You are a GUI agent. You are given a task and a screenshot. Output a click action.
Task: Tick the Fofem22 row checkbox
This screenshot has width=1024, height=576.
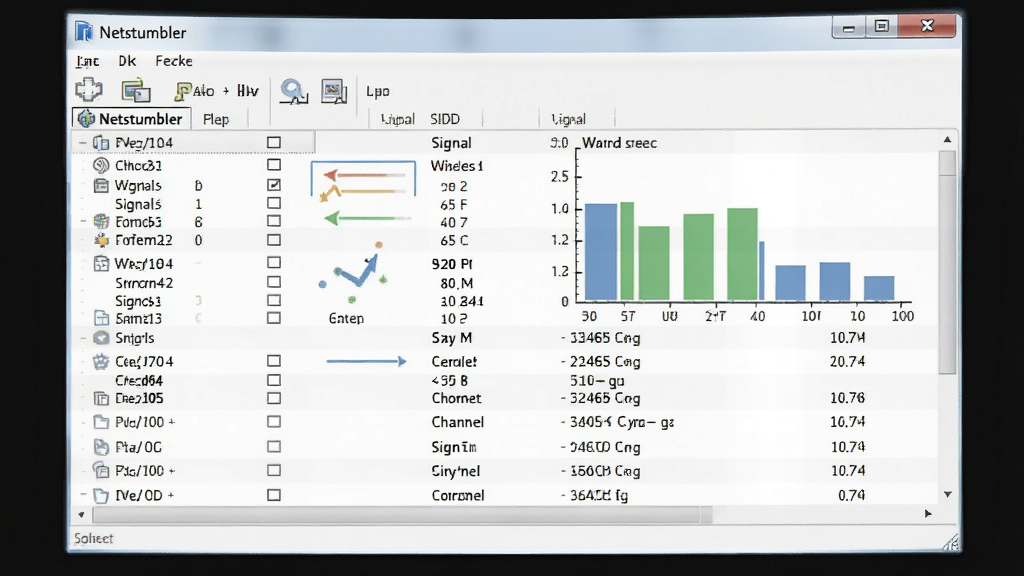click(274, 240)
